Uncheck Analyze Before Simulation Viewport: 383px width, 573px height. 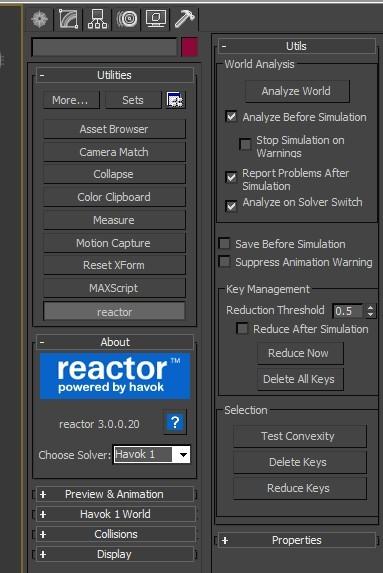click(231, 117)
